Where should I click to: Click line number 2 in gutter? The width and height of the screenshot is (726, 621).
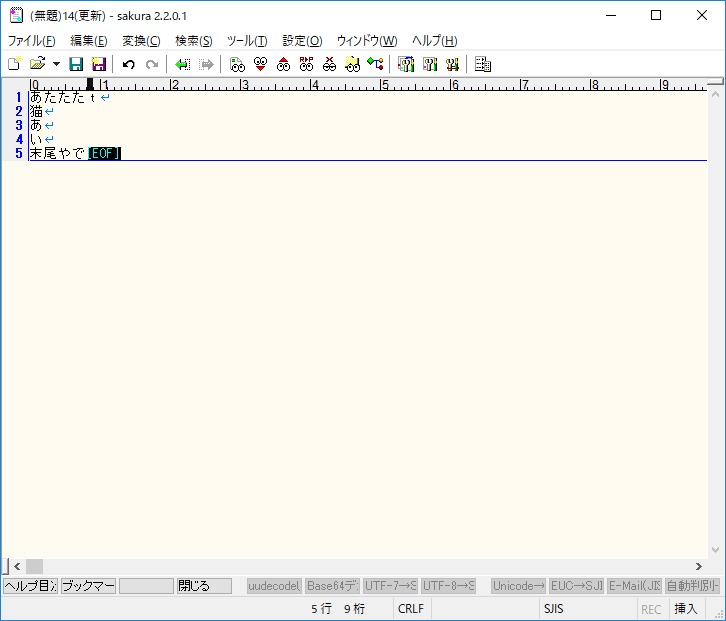pyautogui.click(x=19, y=112)
